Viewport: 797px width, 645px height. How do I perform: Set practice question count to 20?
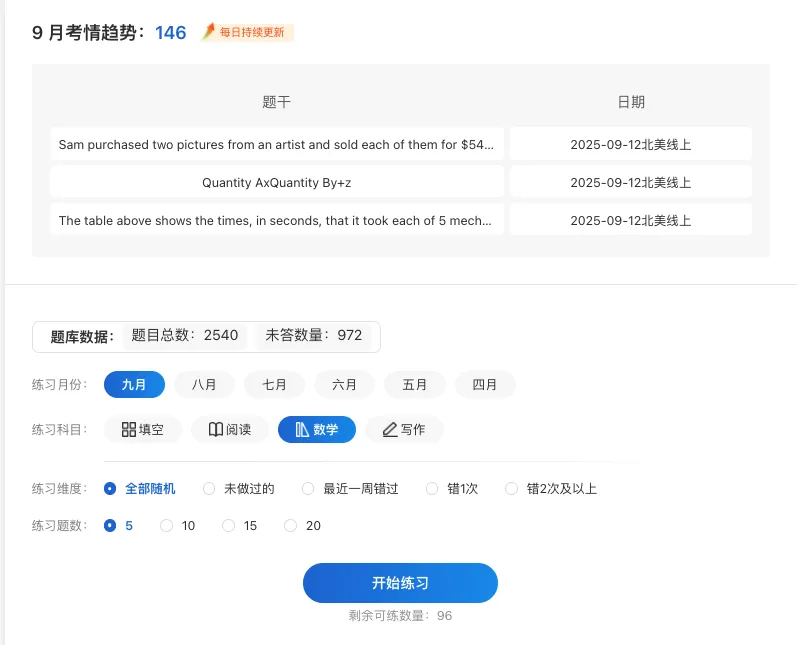(x=291, y=525)
